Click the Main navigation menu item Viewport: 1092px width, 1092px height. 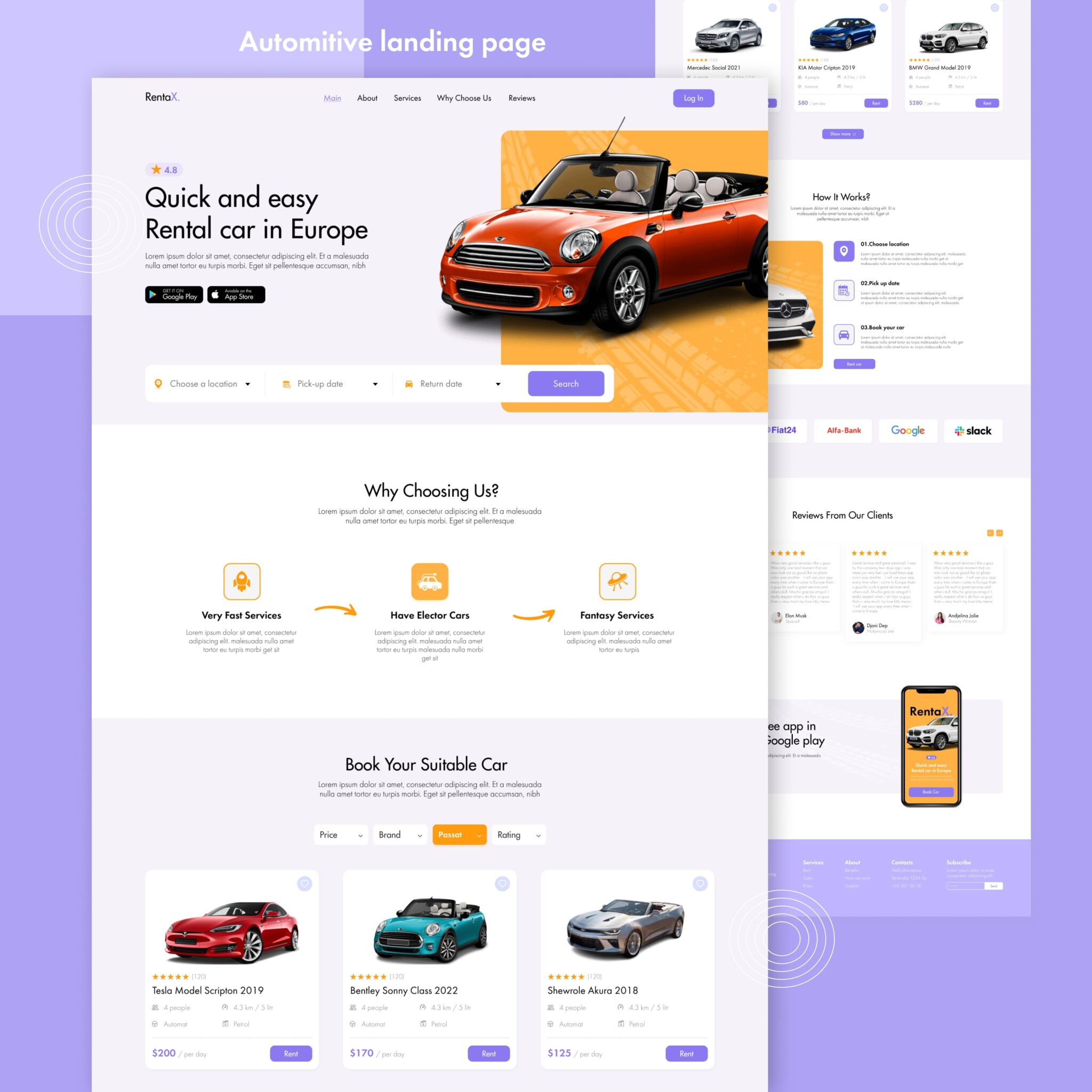[x=333, y=97]
